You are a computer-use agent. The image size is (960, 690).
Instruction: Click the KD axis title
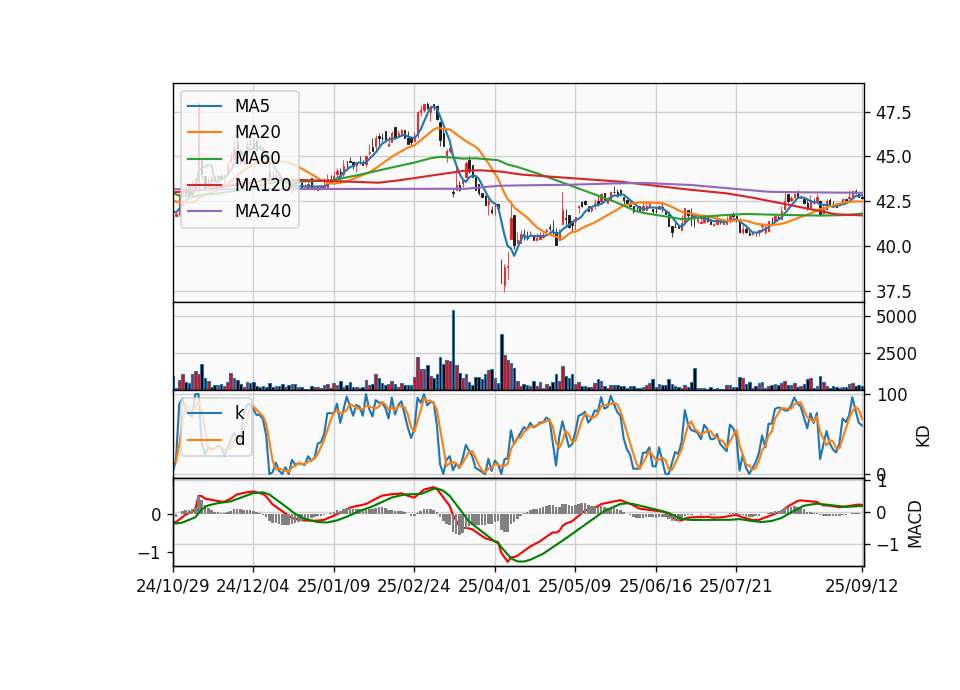point(922,437)
